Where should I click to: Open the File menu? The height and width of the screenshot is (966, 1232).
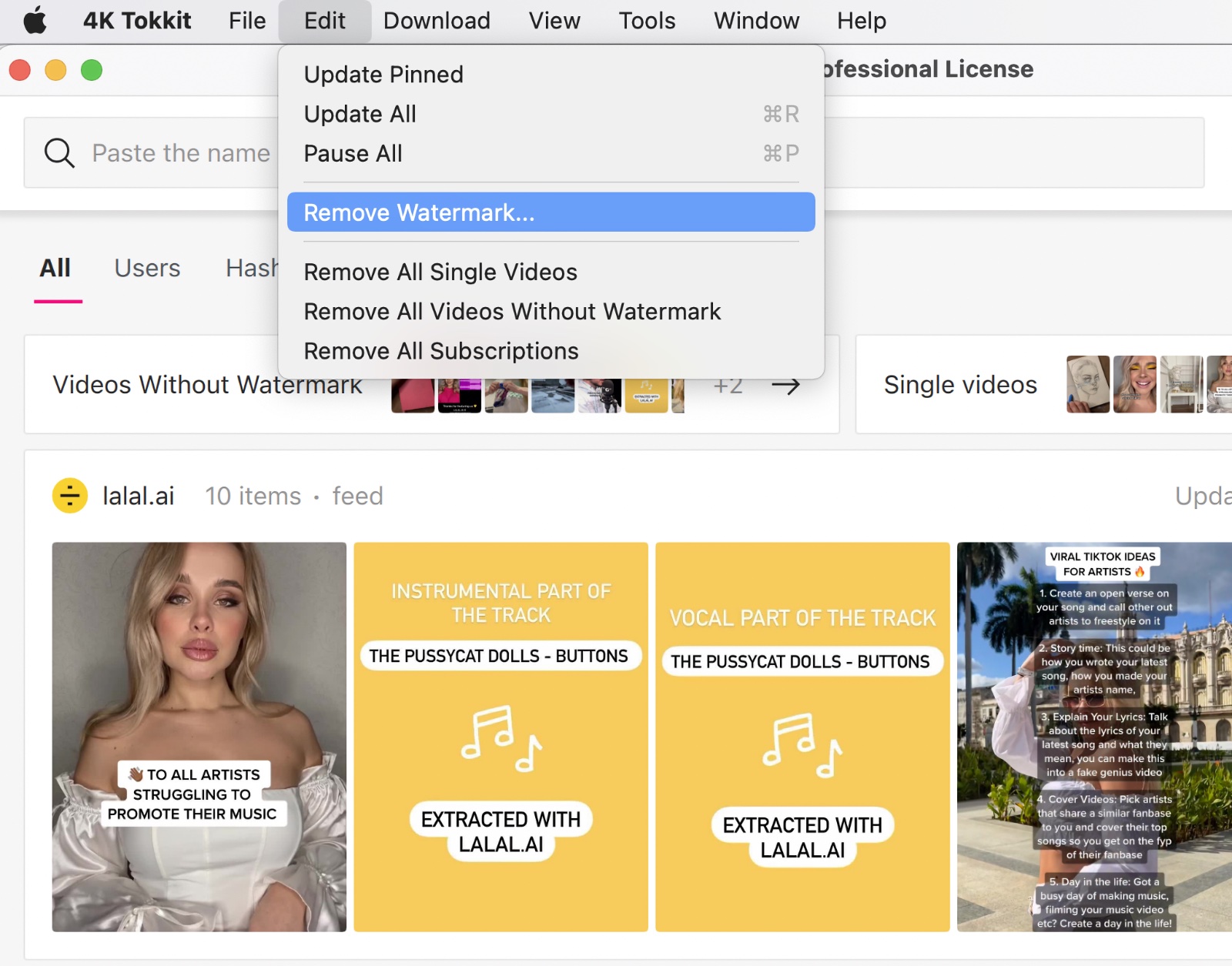(x=247, y=21)
